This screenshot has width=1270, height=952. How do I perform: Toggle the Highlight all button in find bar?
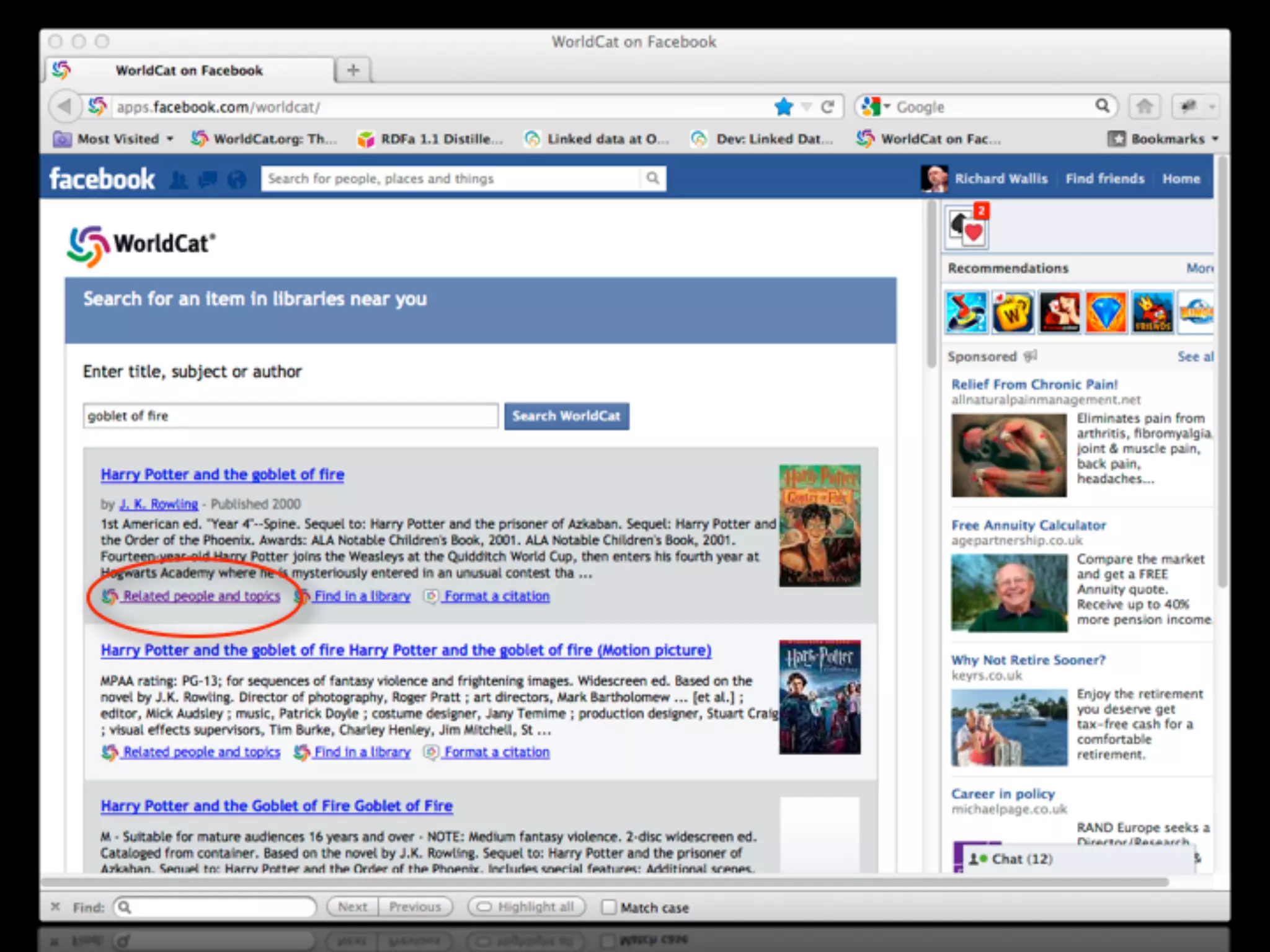click(526, 907)
